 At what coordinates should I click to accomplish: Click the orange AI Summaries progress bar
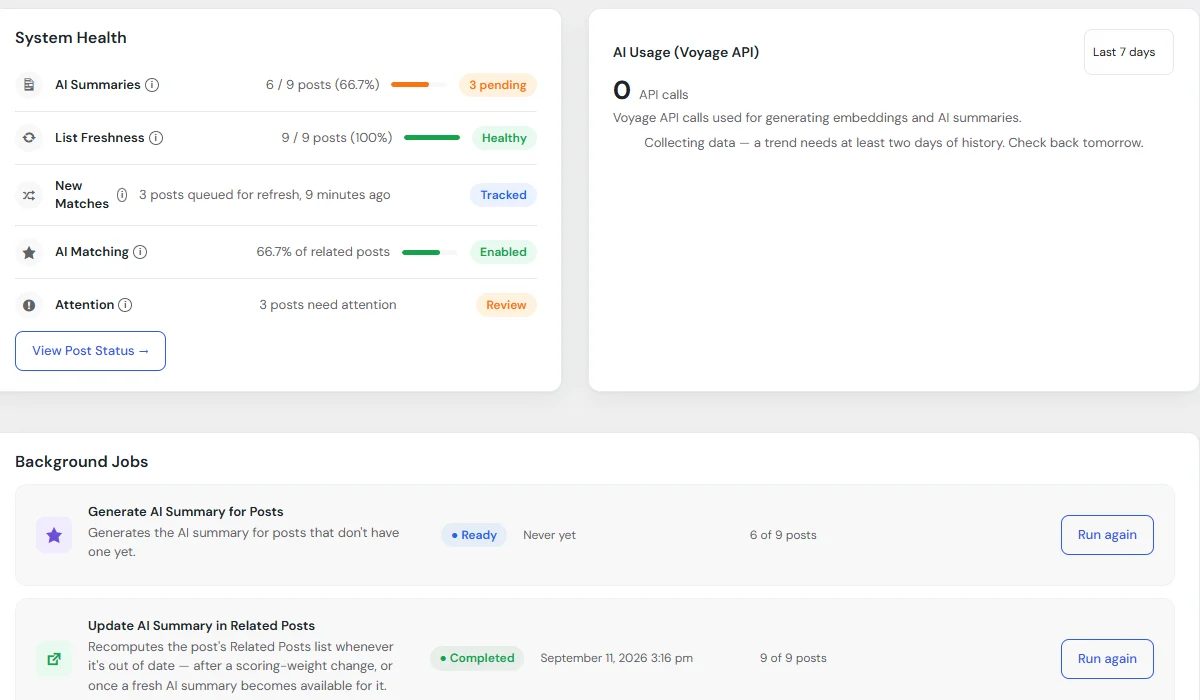tap(419, 85)
